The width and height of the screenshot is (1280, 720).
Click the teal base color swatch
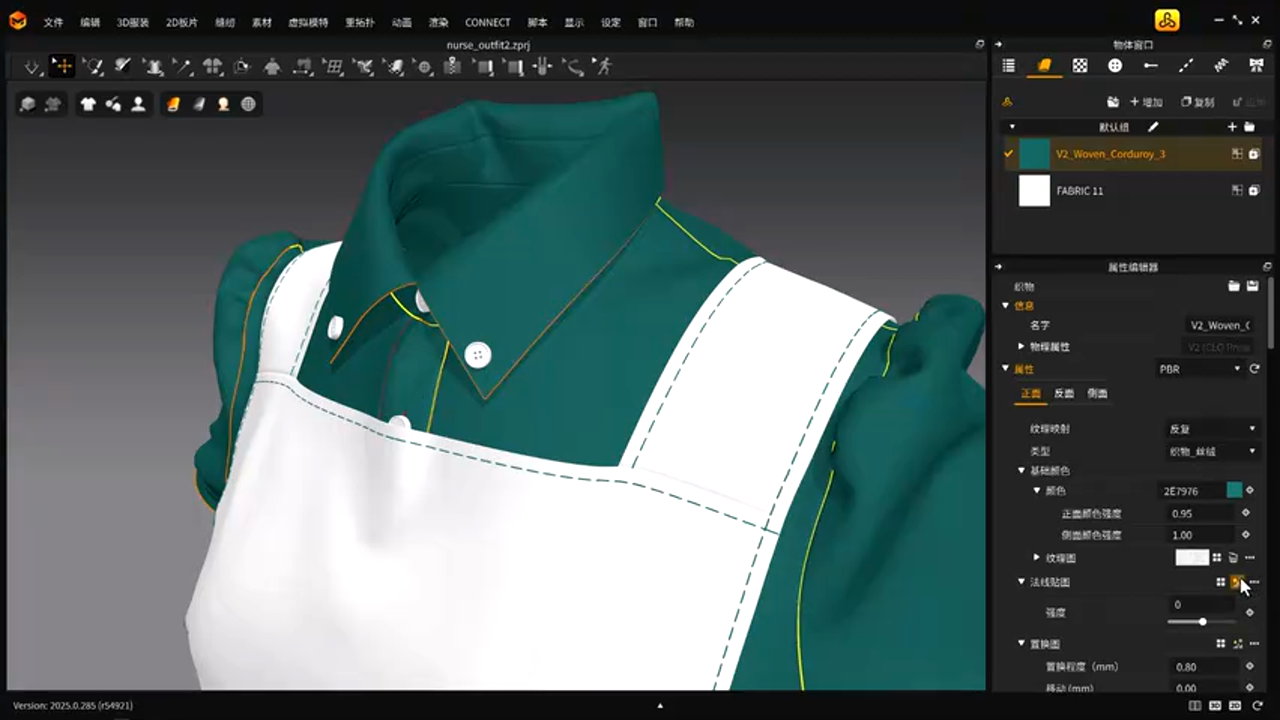(x=1234, y=491)
